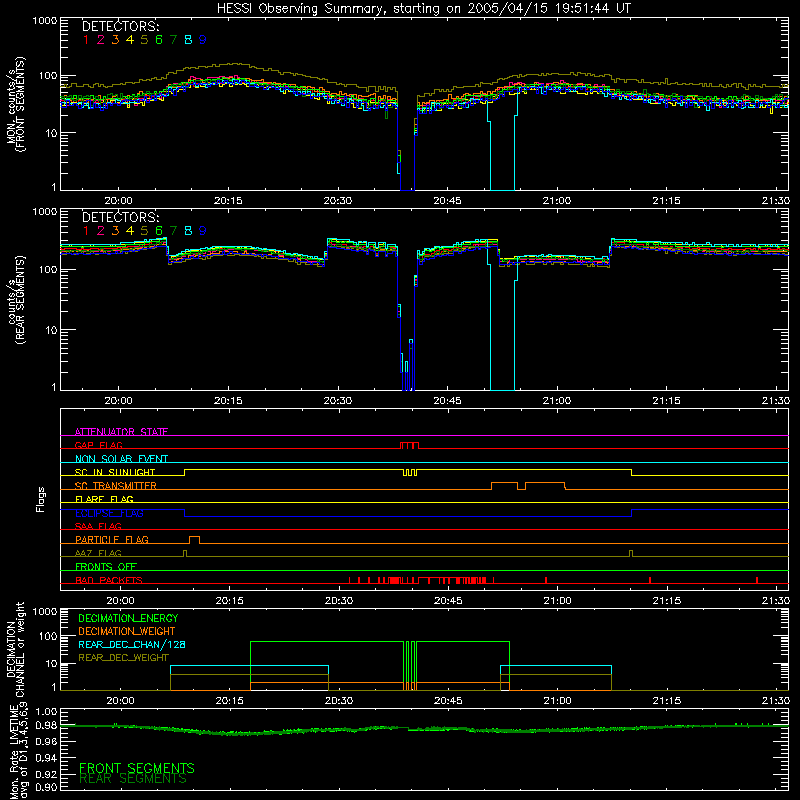
Task: Click DETECTORS: label in front segments panel
Action: point(121,27)
